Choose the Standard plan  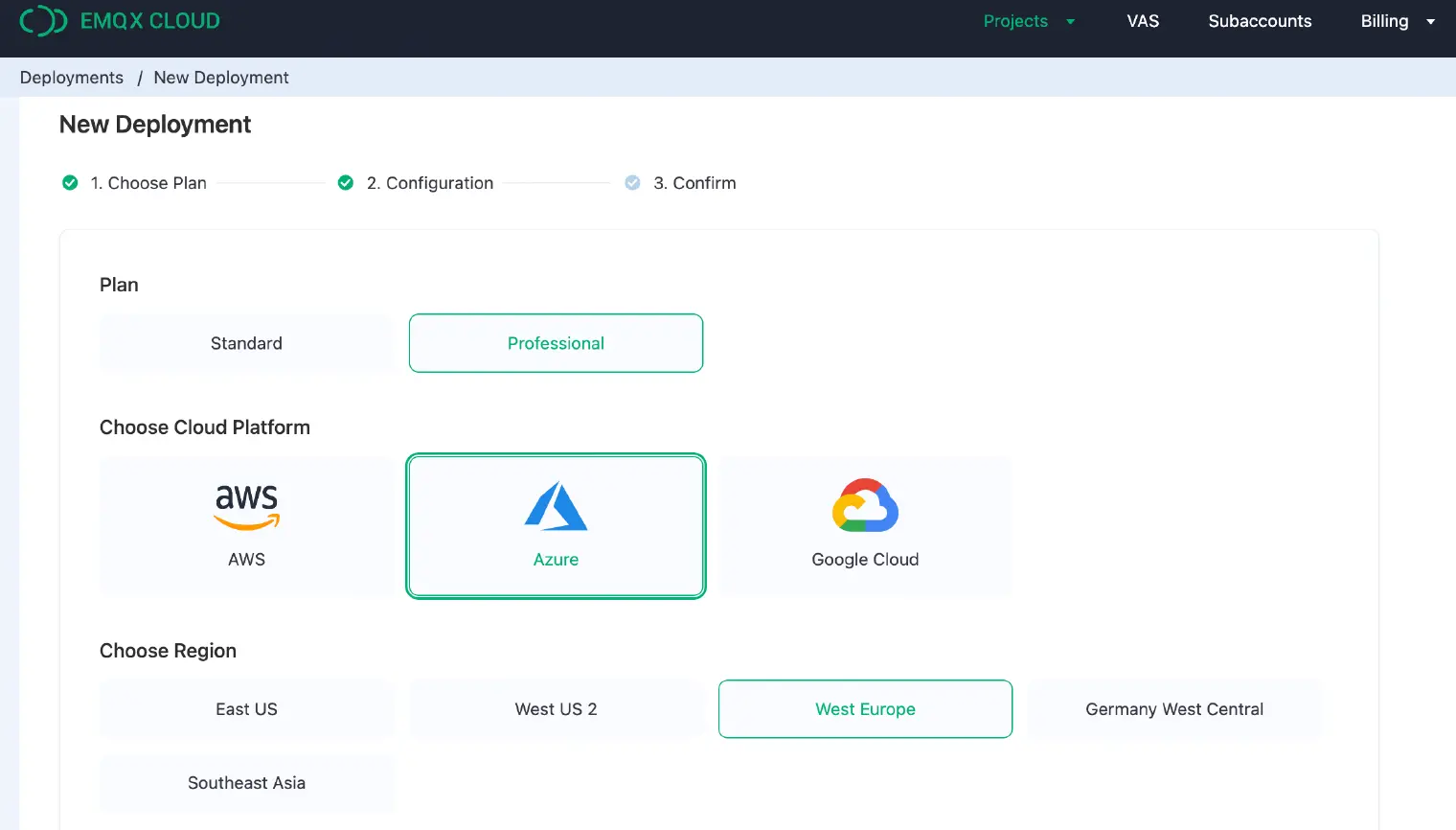(x=246, y=343)
